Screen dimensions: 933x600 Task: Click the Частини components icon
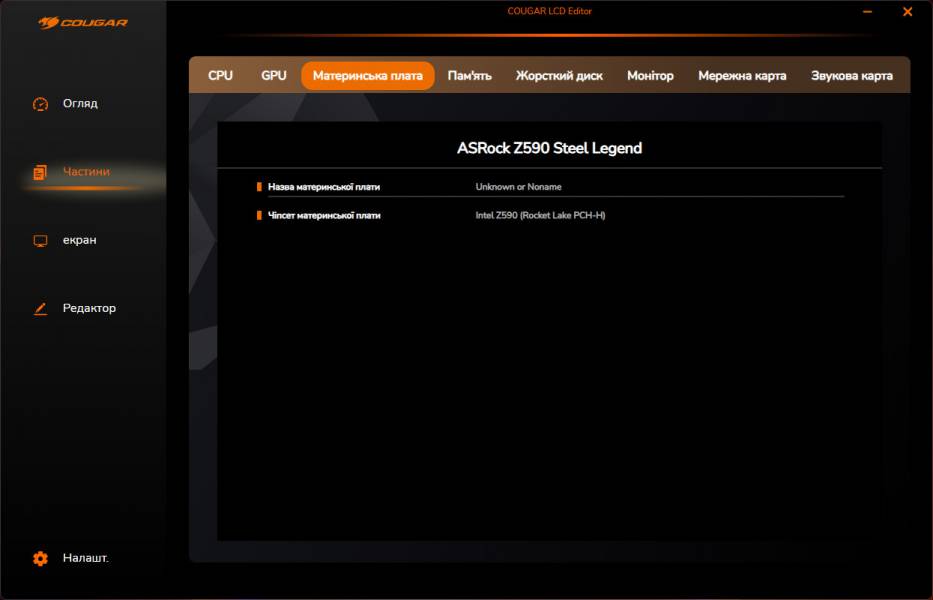(x=40, y=172)
